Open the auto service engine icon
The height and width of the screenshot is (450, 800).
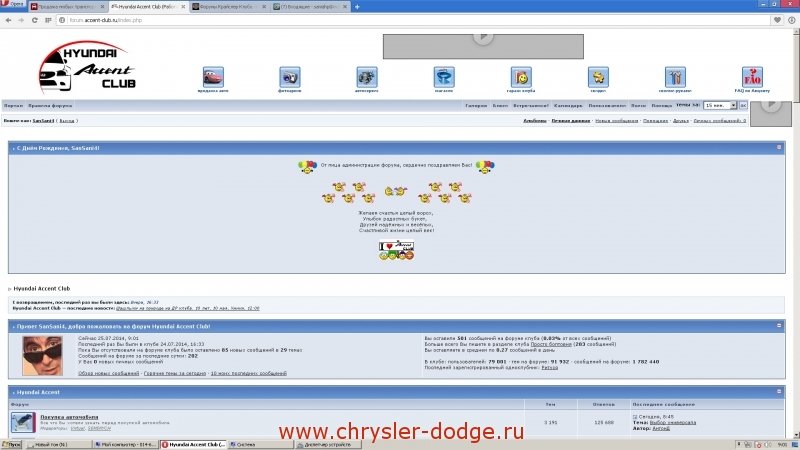[x=367, y=78]
